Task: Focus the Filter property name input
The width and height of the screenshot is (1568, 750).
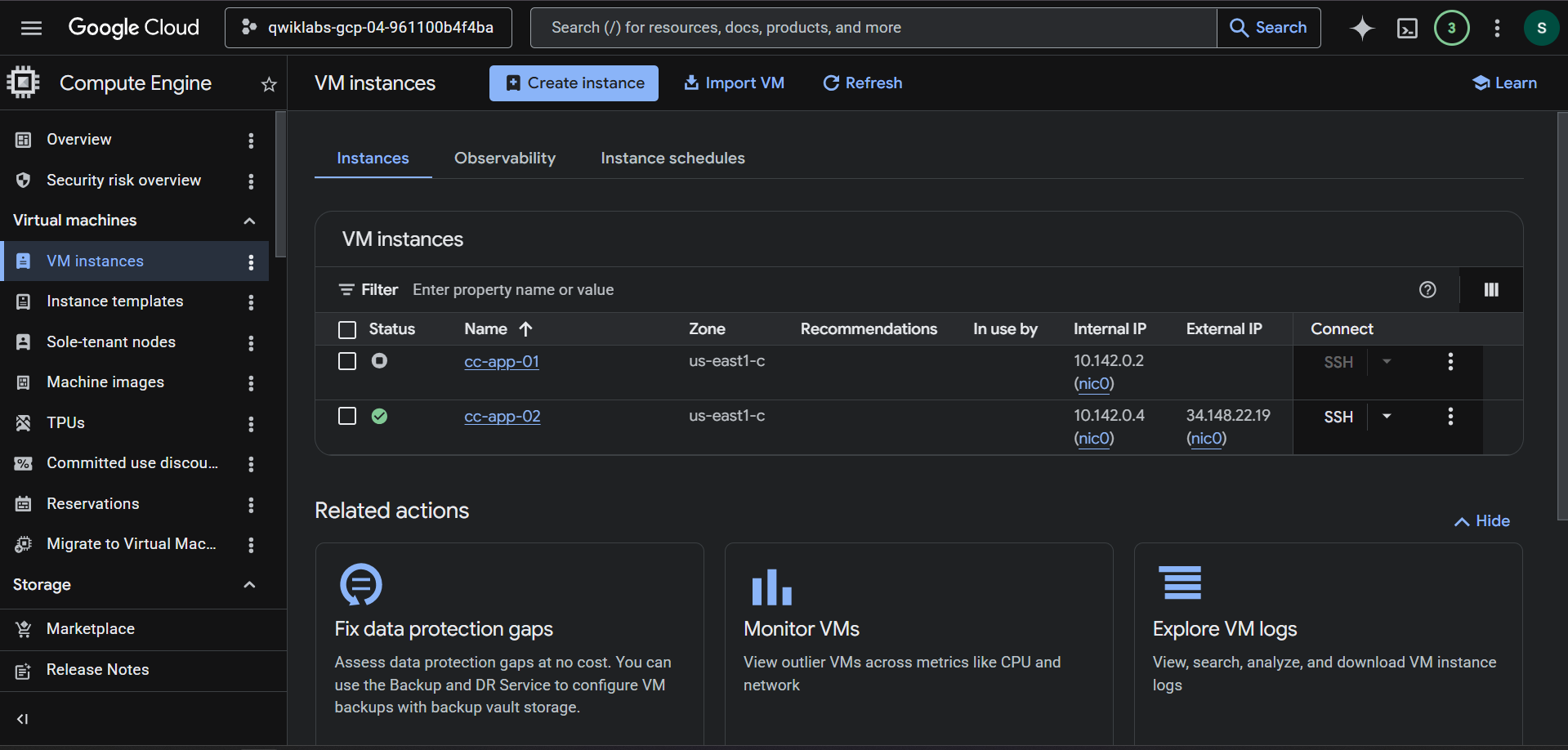Action: (907, 290)
